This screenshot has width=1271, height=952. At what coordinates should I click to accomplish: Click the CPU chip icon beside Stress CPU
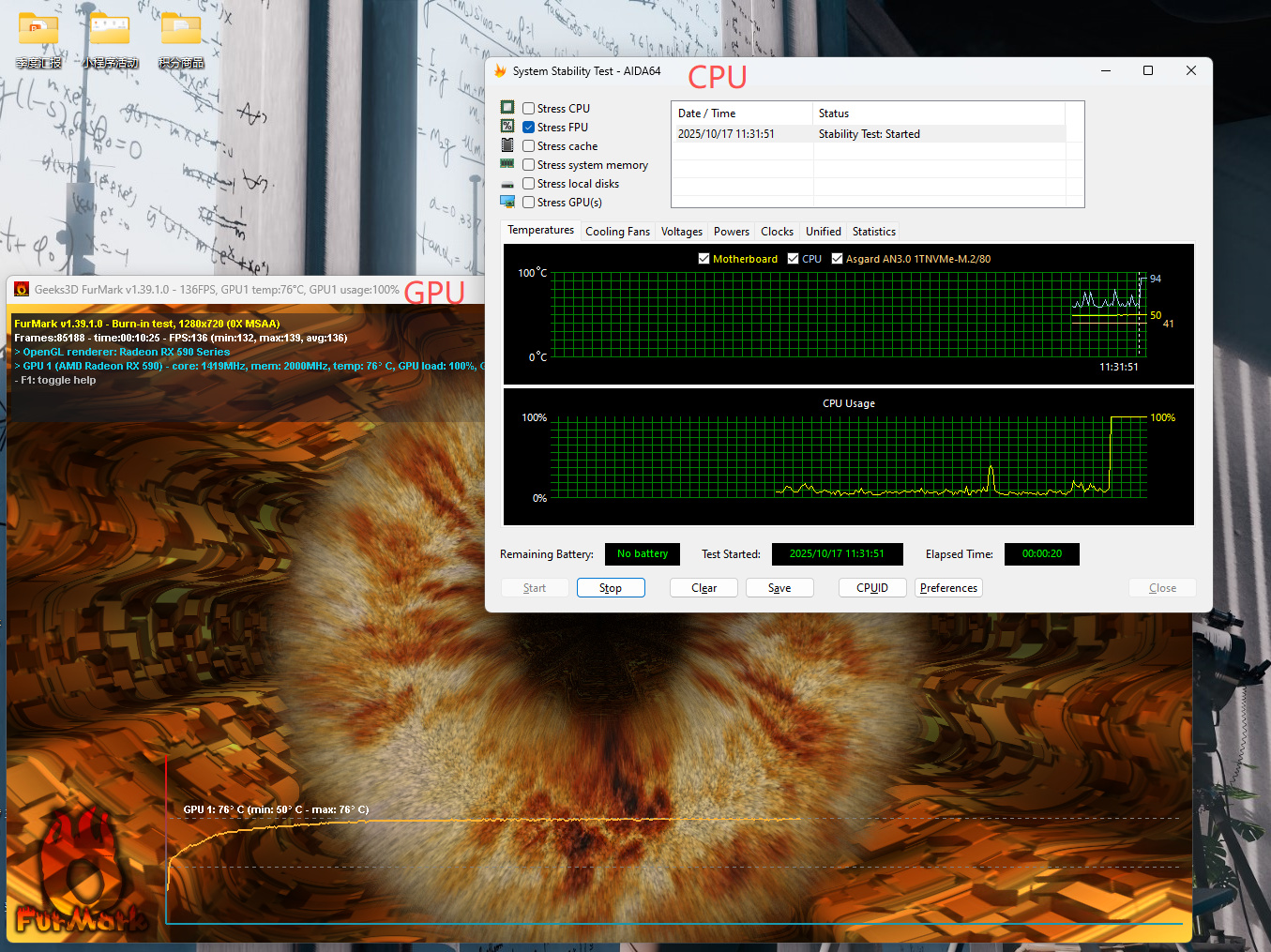pos(507,108)
